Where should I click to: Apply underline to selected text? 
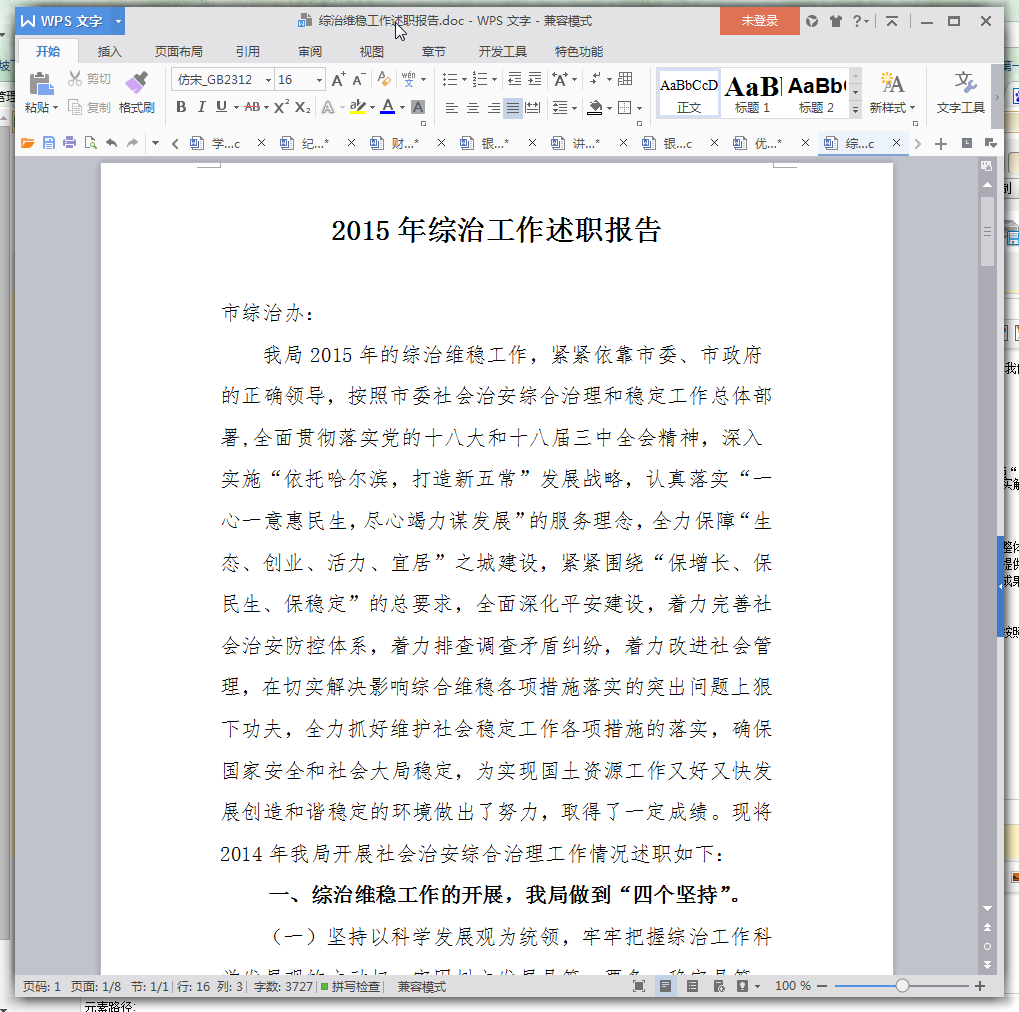point(222,106)
